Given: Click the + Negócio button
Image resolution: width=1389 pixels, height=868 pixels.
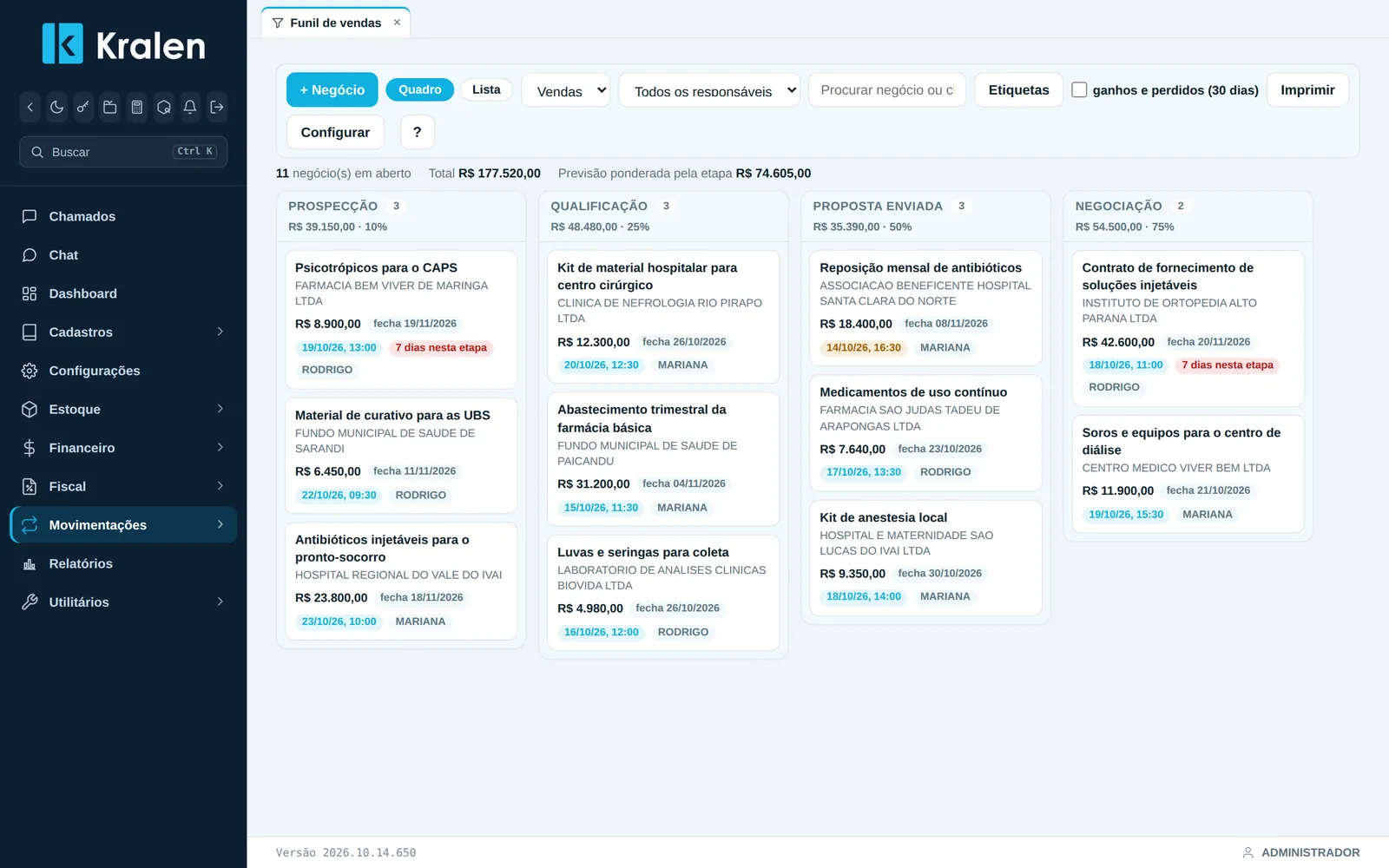Looking at the screenshot, I should (x=332, y=89).
